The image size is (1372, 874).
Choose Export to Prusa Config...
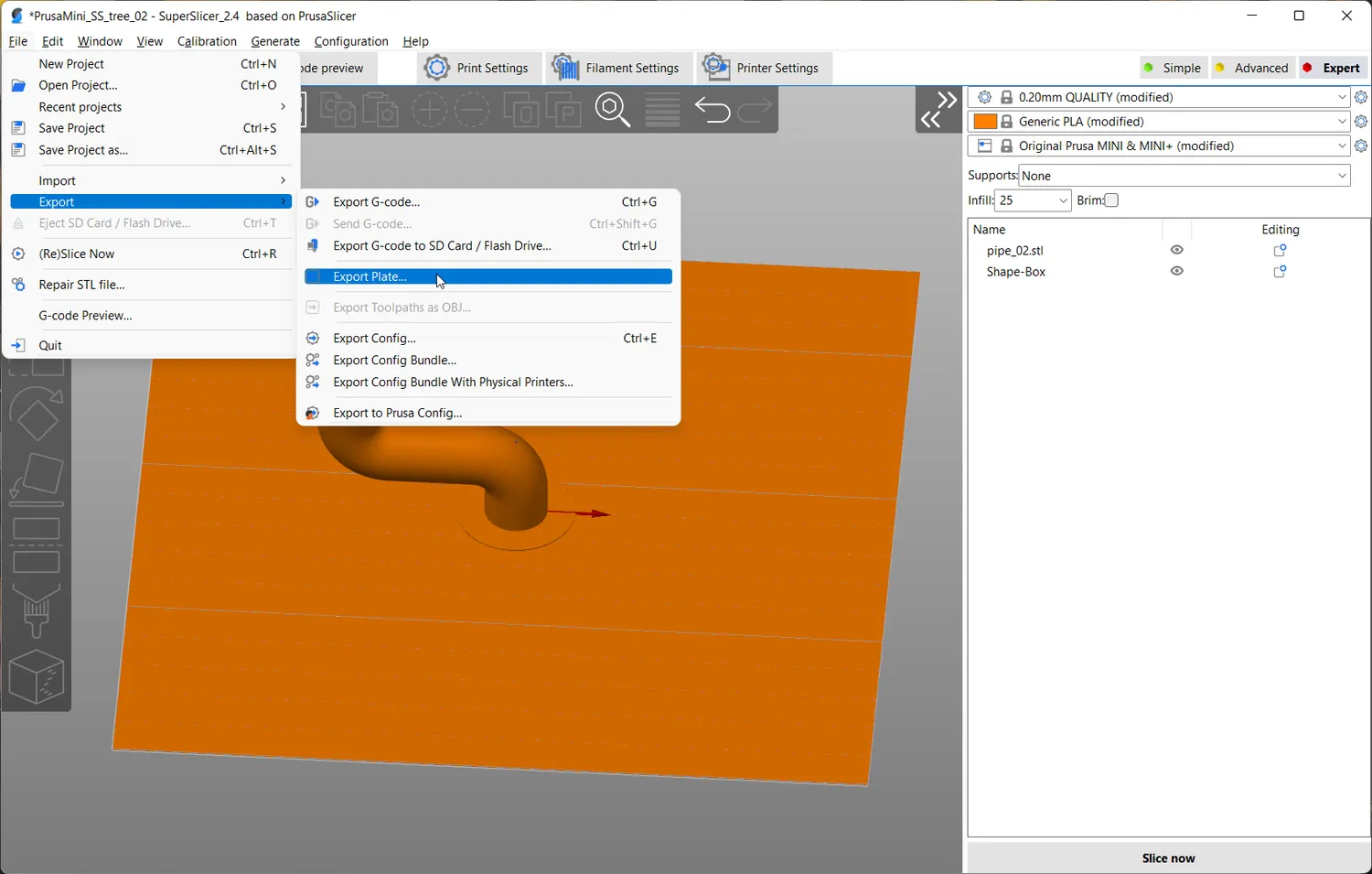tap(488, 413)
